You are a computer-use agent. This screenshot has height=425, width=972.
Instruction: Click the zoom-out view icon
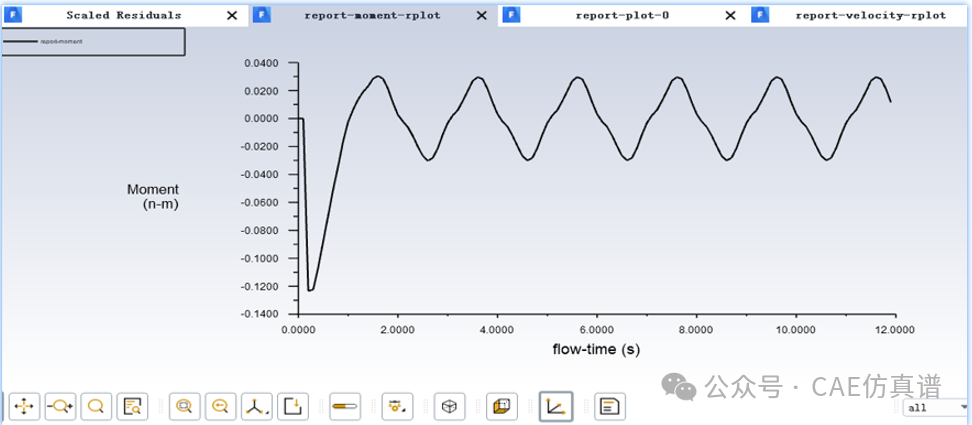tap(220, 406)
